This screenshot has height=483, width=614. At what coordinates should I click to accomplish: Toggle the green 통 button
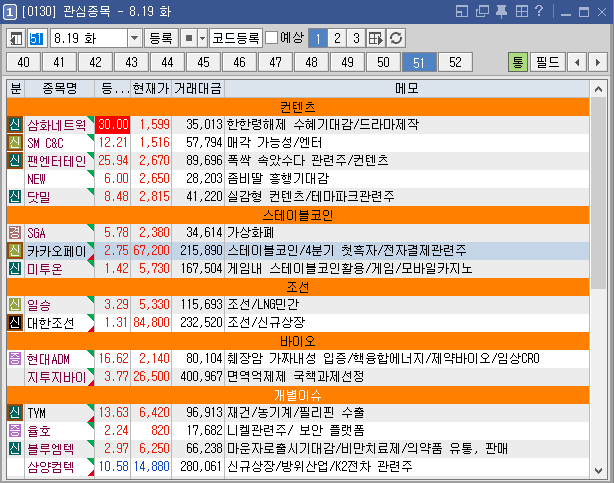coord(518,62)
